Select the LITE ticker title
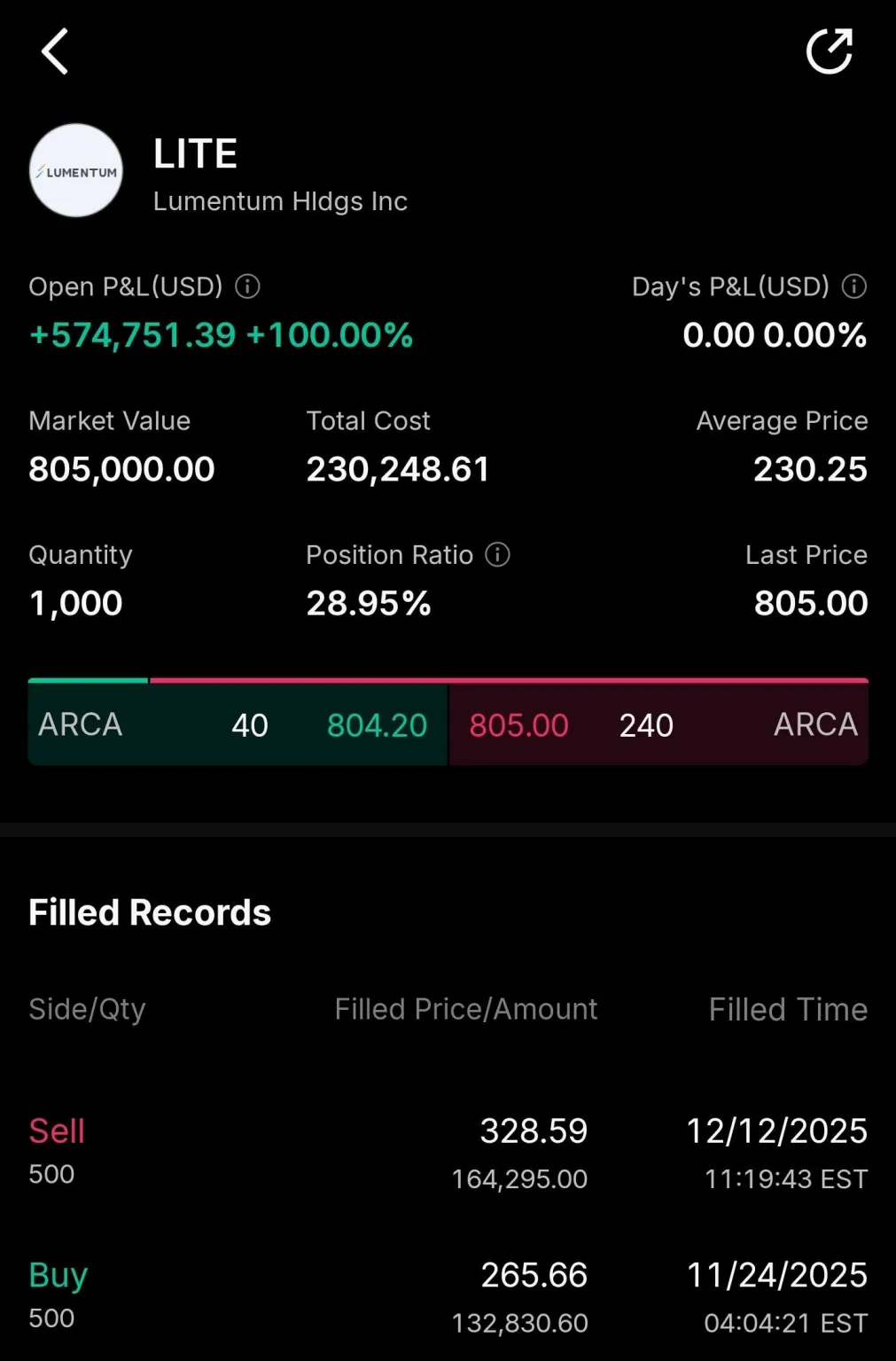 (195, 153)
